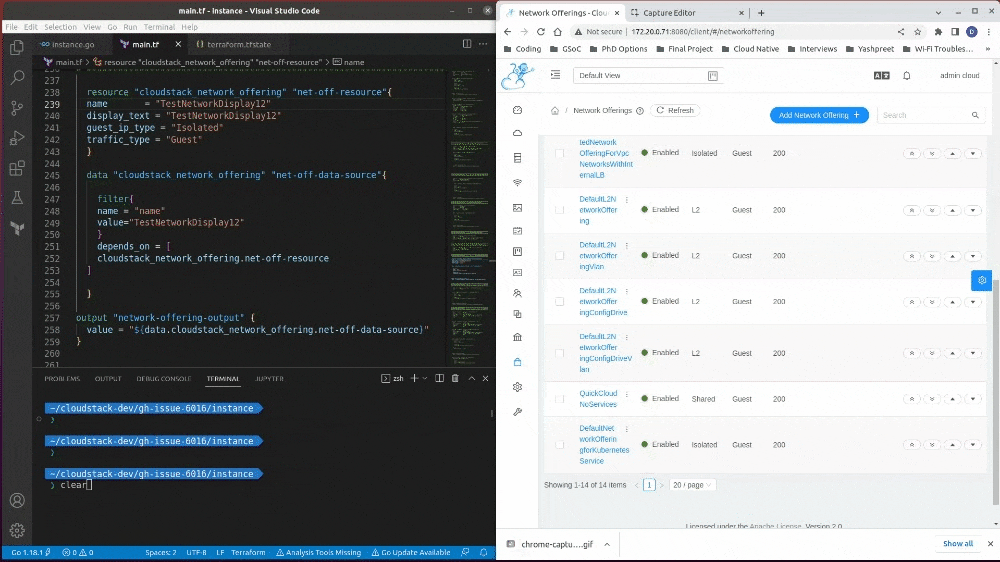Open the browser tab search chevron
Viewport: 1000px width, 562px height.
[938, 12]
